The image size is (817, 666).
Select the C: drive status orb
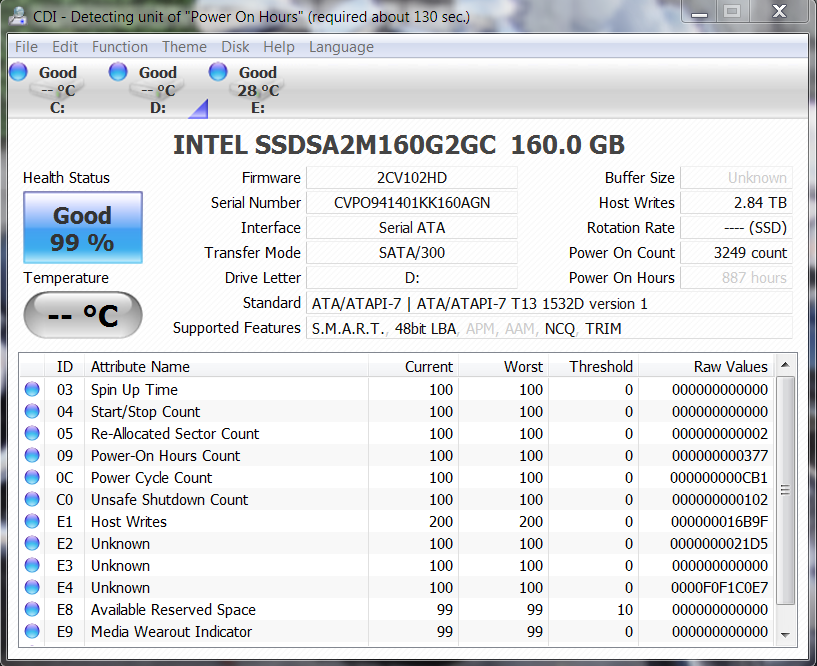19,71
